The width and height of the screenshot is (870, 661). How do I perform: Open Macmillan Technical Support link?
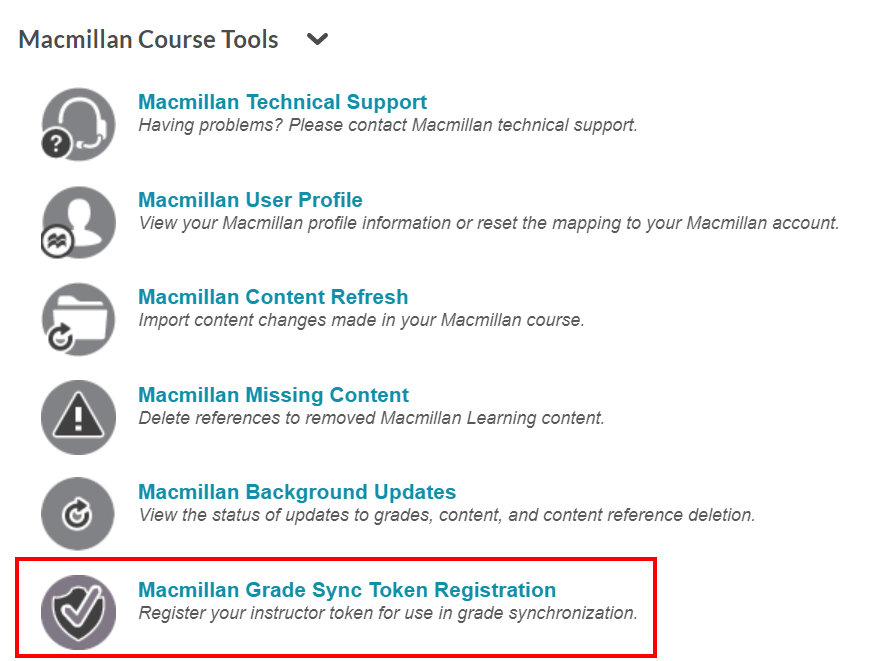(283, 101)
